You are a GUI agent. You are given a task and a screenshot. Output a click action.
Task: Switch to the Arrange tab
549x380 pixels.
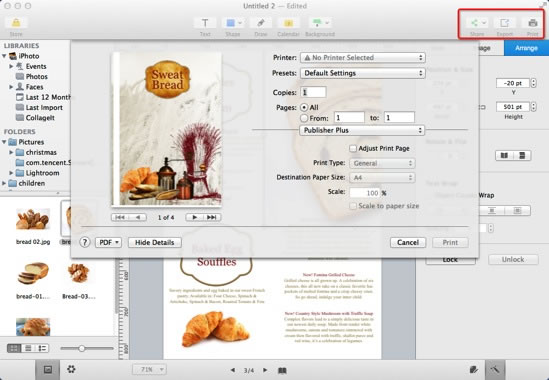point(526,48)
